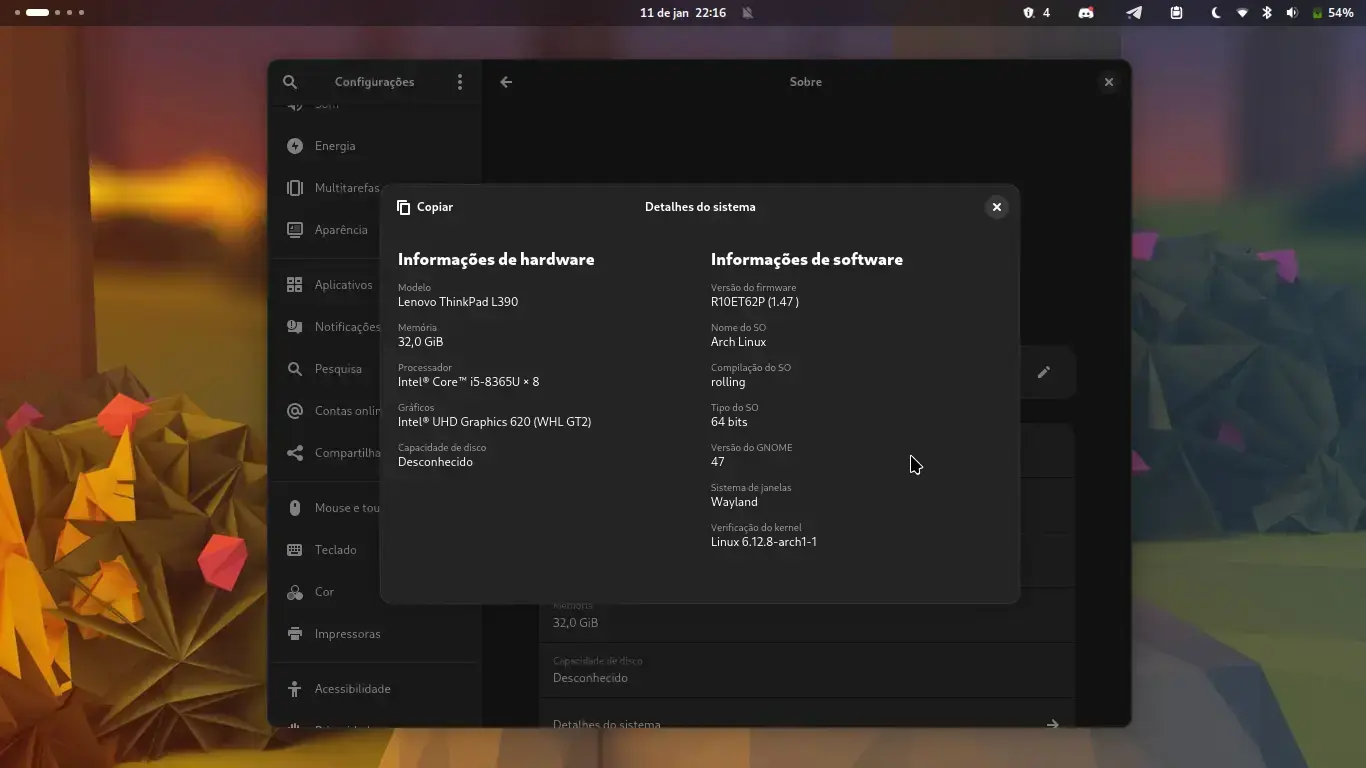Click Intel UHD Graphics 620 (WHL GT2)
Viewport: 1366px width, 768px height.
click(x=494, y=422)
